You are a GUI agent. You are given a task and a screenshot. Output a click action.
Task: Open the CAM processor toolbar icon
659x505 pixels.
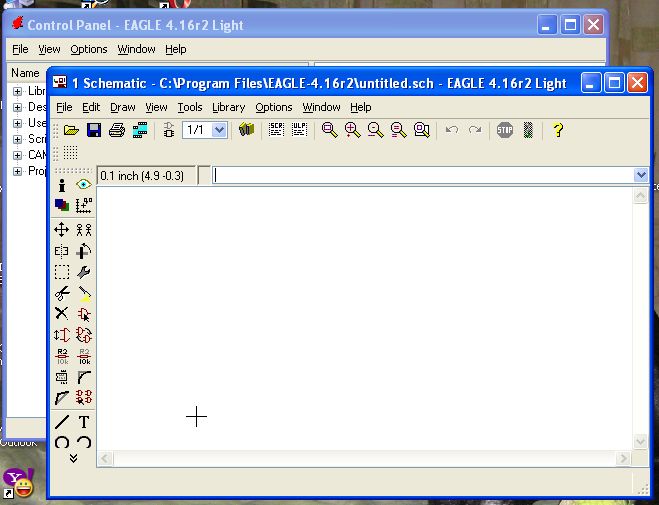point(140,130)
